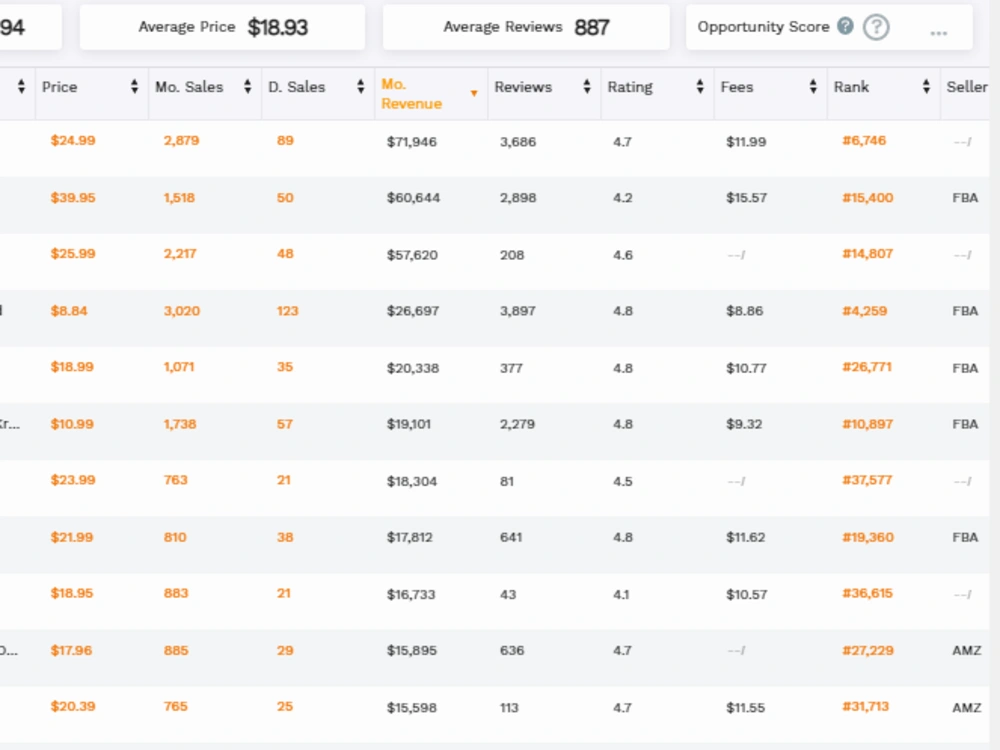Viewport: 1000px width, 750px height.
Task: Open the $24.99 price link
Action: point(73,140)
